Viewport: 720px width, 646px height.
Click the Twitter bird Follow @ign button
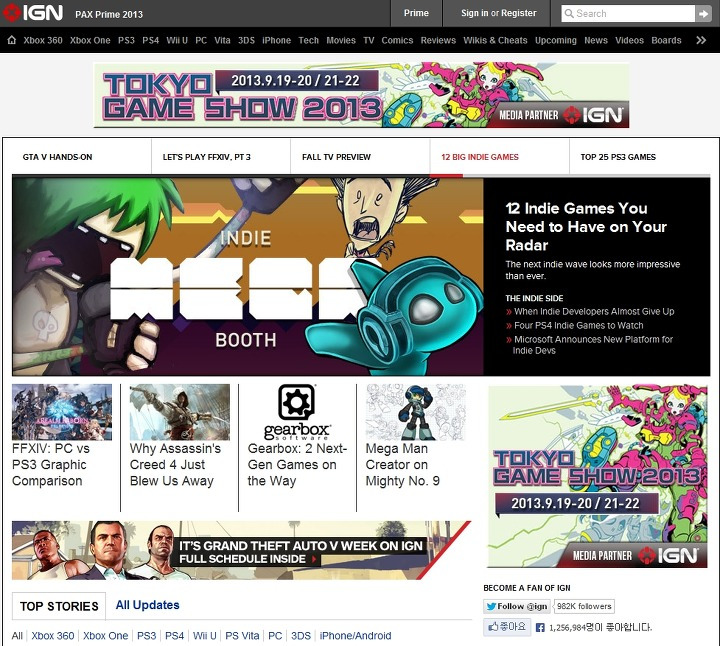coord(517,606)
